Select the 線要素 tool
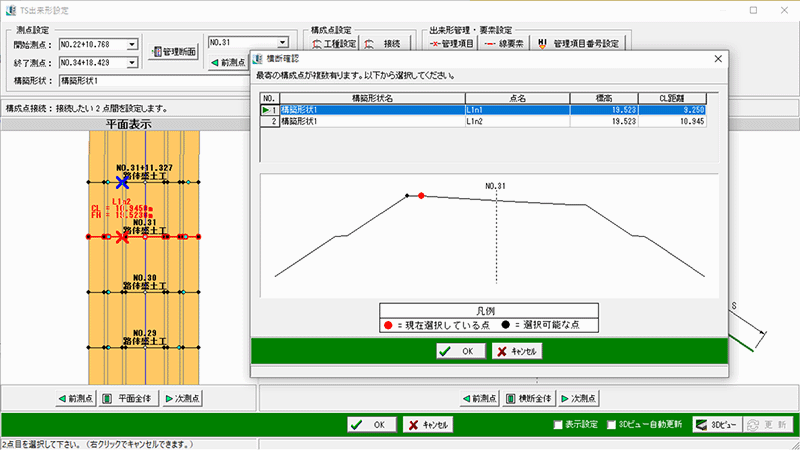Image resolution: width=800 pixels, height=450 pixels. click(x=503, y=44)
